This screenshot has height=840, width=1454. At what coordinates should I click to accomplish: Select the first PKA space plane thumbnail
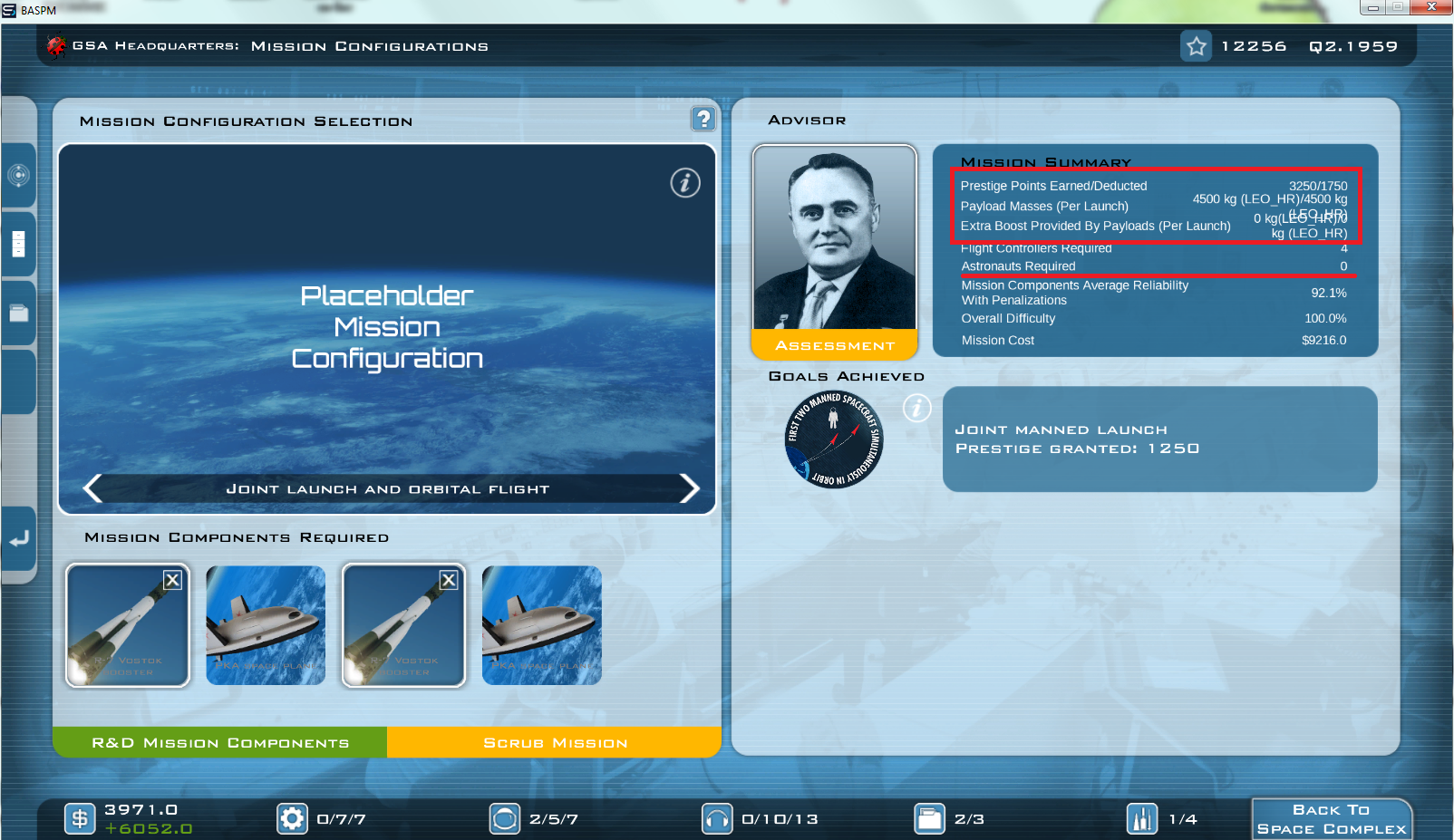click(266, 625)
